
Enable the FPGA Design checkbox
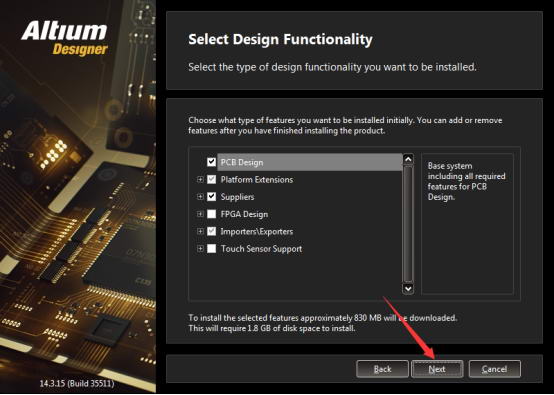pyautogui.click(x=211, y=214)
